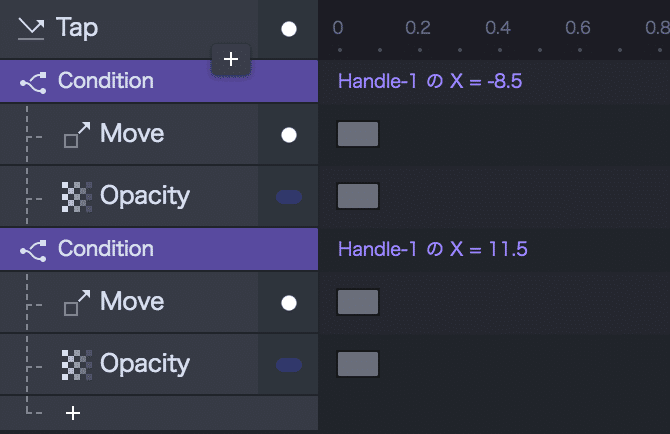Toggle the blue pill on the second Opacity row
Image resolution: width=670 pixels, height=434 pixels.
click(x=289, y=365)
